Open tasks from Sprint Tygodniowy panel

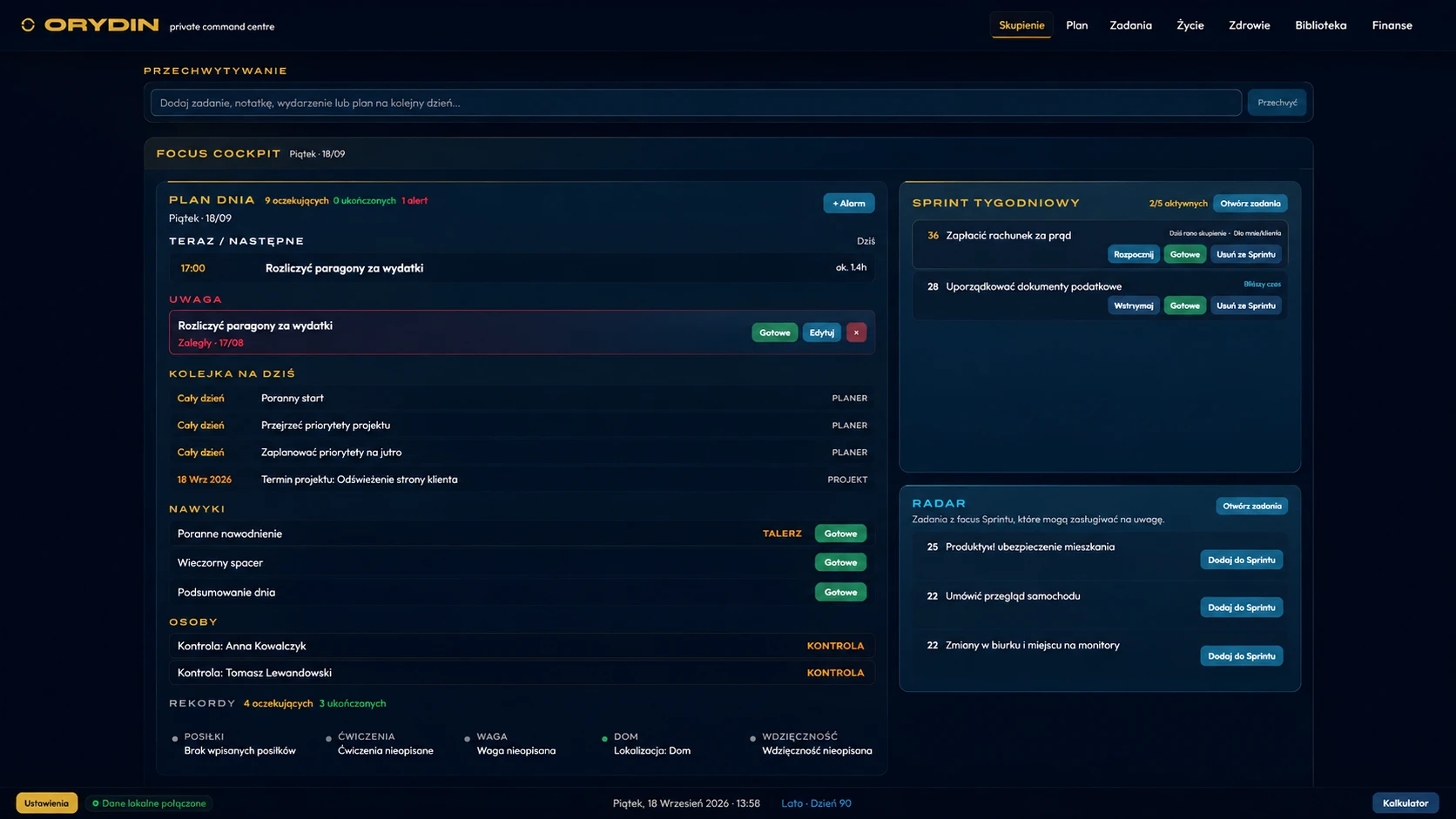coord(1250,203)
